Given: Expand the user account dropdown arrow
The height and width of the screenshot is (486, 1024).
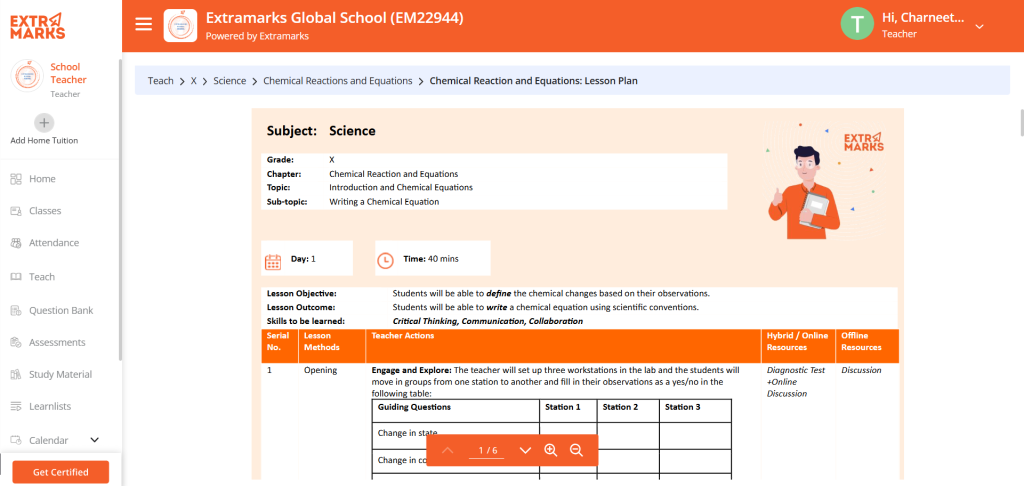Looking at the screenshot, I should coord(979,27).
